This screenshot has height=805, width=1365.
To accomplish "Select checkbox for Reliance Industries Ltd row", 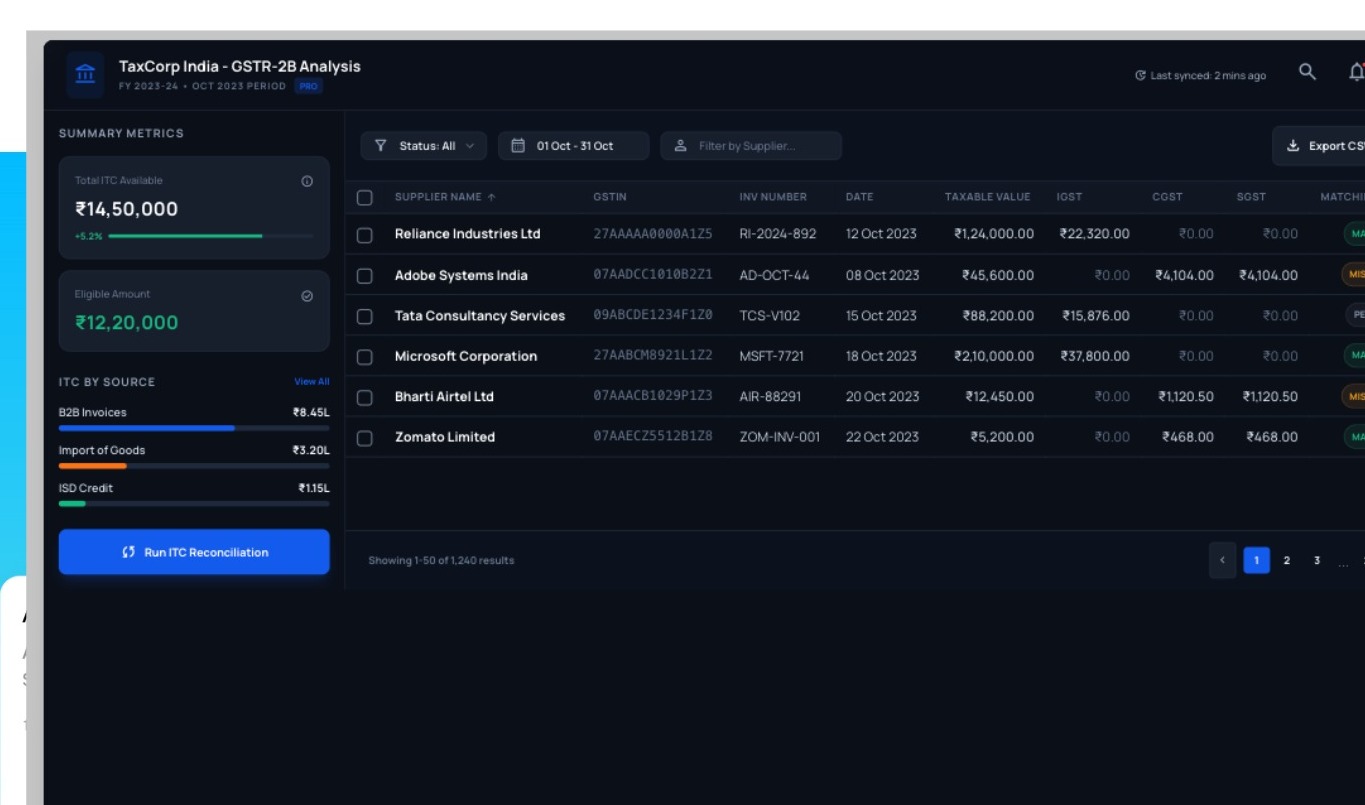I will (x=365, y=235).
